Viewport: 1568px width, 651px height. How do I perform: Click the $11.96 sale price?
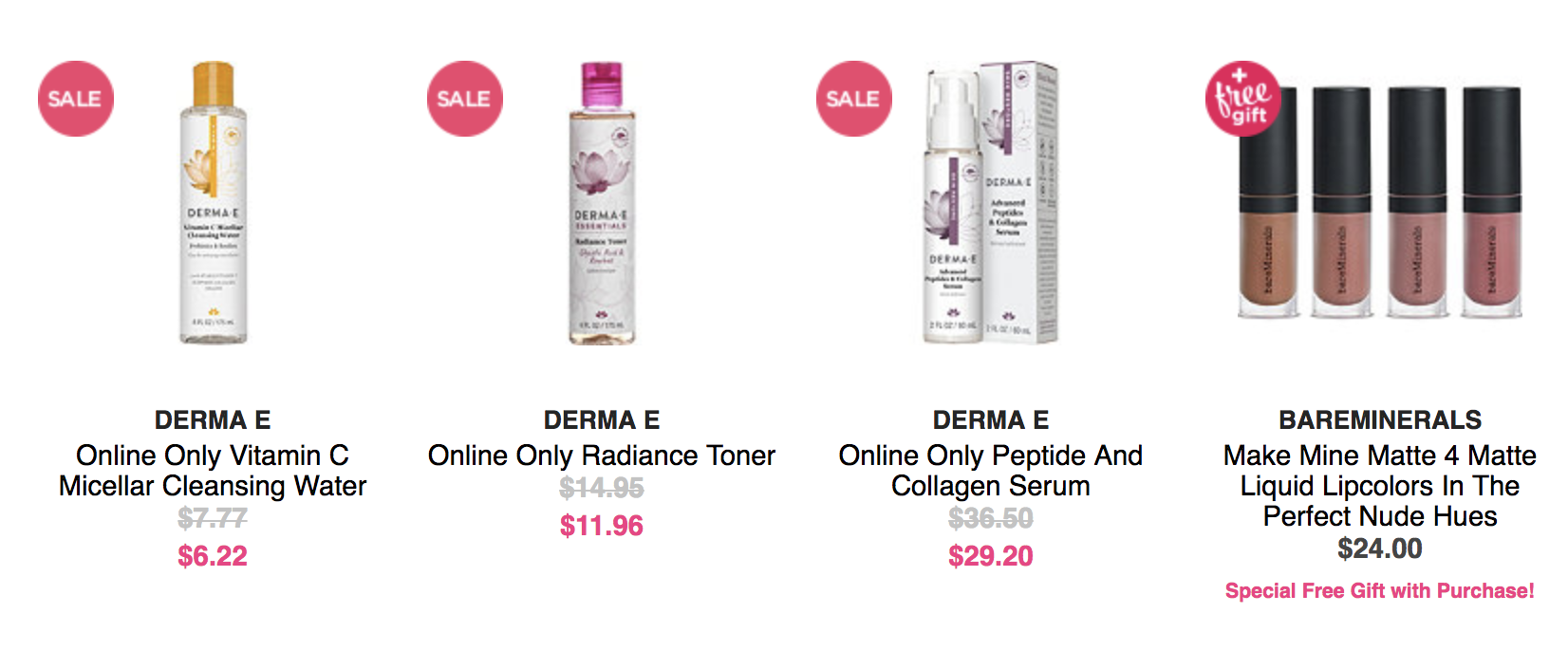click(x=602, y=525)
